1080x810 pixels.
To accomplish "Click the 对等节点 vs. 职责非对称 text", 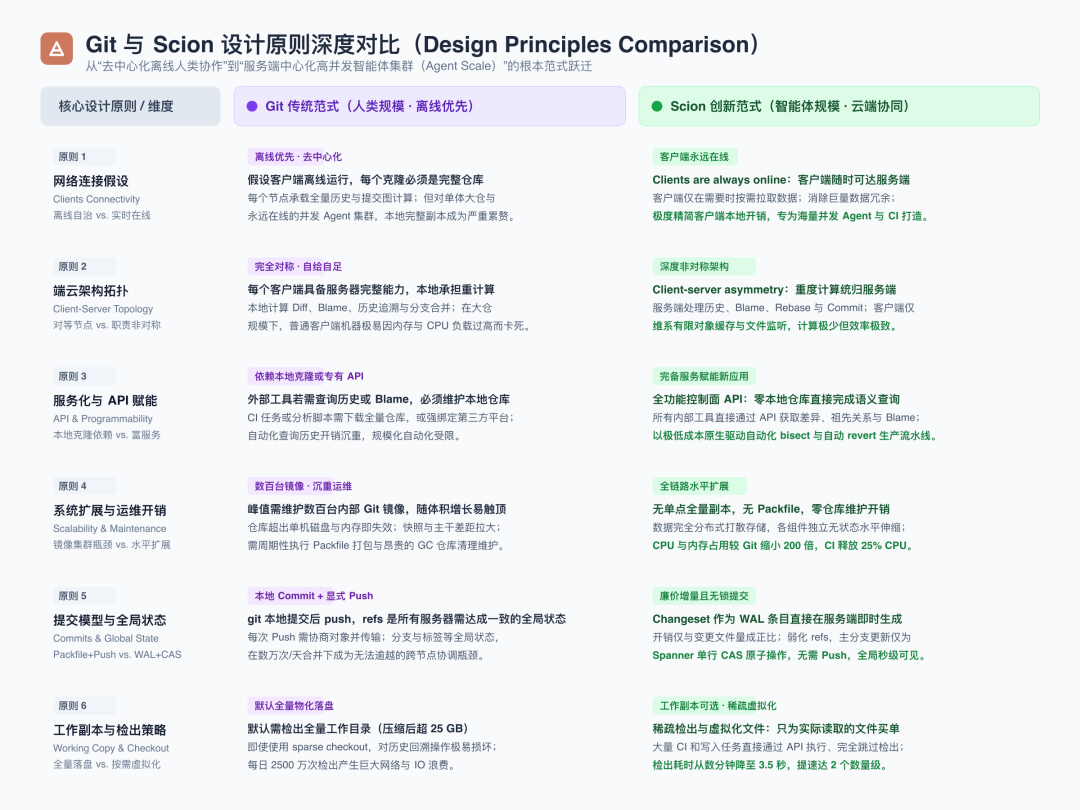I will click(107, 325).
